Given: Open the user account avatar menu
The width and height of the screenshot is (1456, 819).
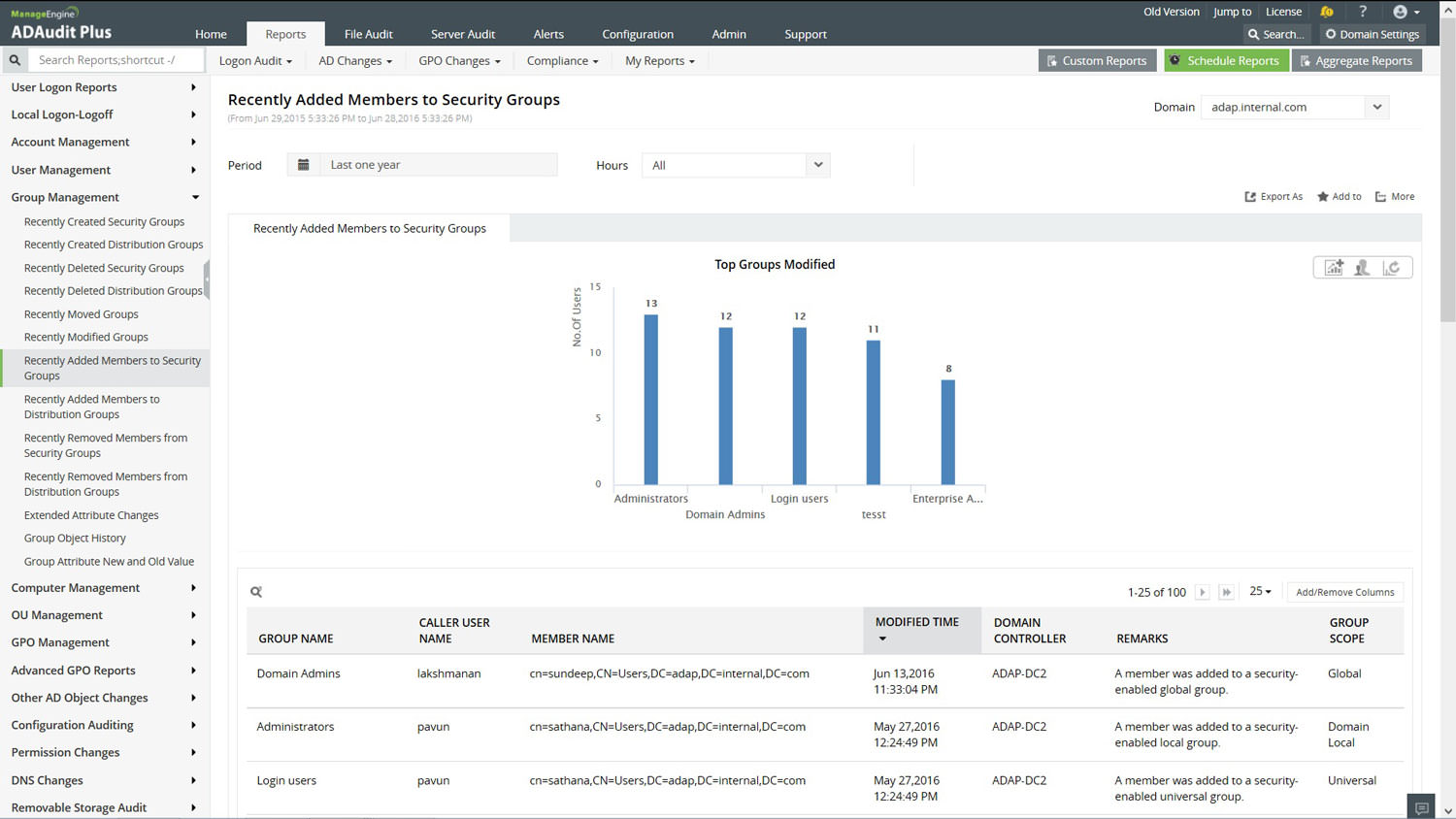Looking at the screenshot, I should (x=1406, y=12).
